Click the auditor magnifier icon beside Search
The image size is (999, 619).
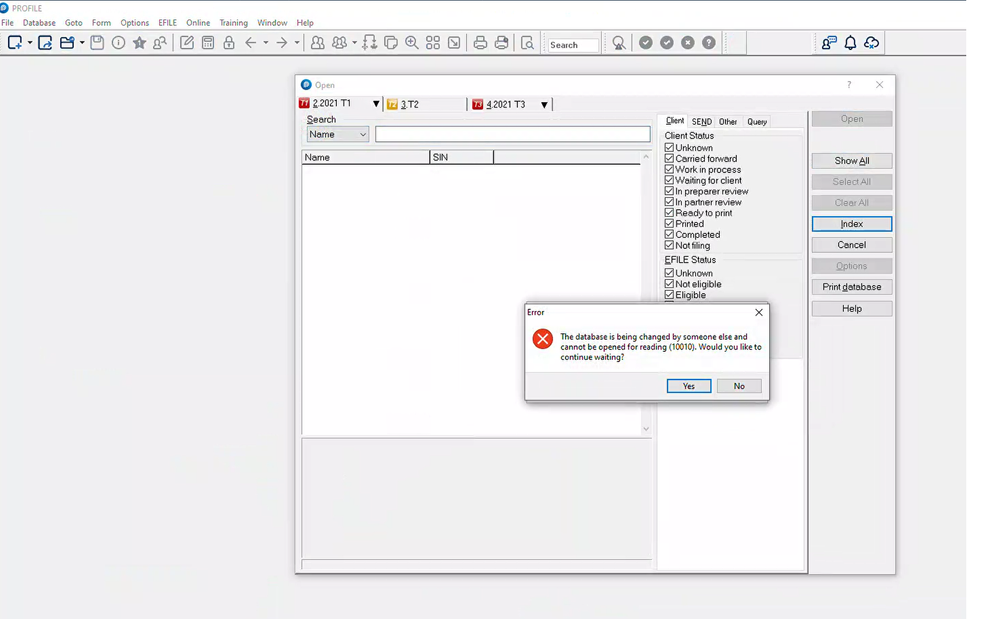pyautogui.click(x=619, y=43)
